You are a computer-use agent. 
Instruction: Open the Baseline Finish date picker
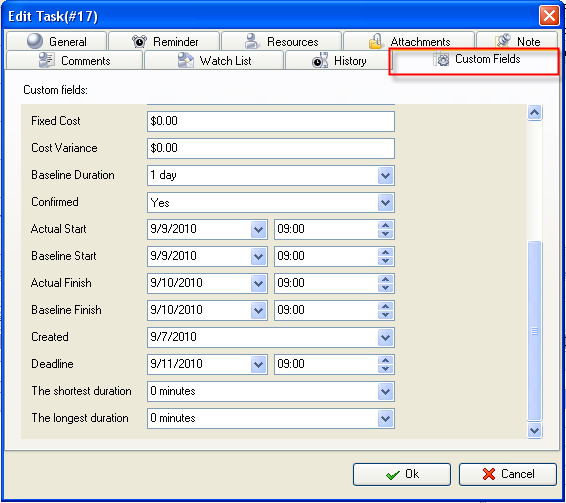(258, 310)
